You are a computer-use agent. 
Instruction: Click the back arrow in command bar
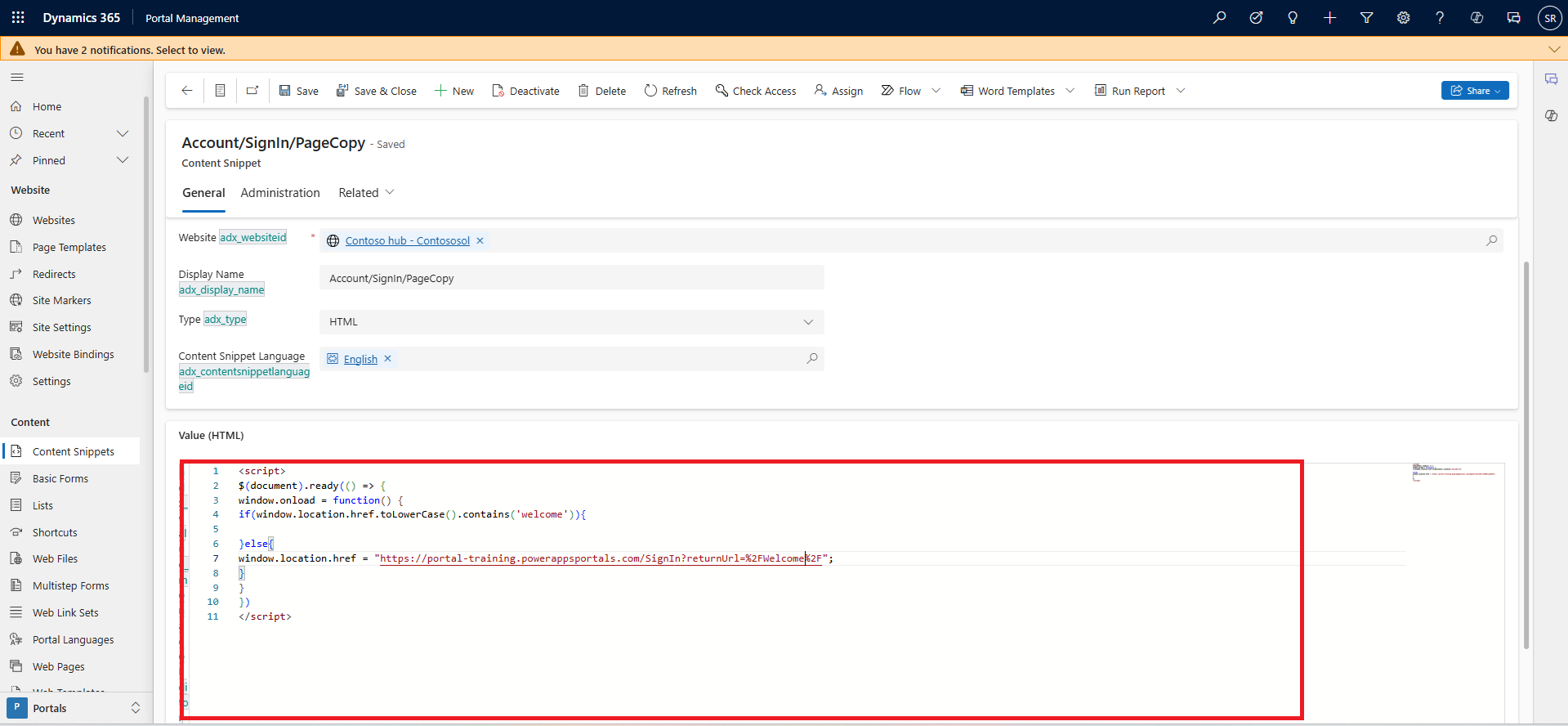point(187,91)
